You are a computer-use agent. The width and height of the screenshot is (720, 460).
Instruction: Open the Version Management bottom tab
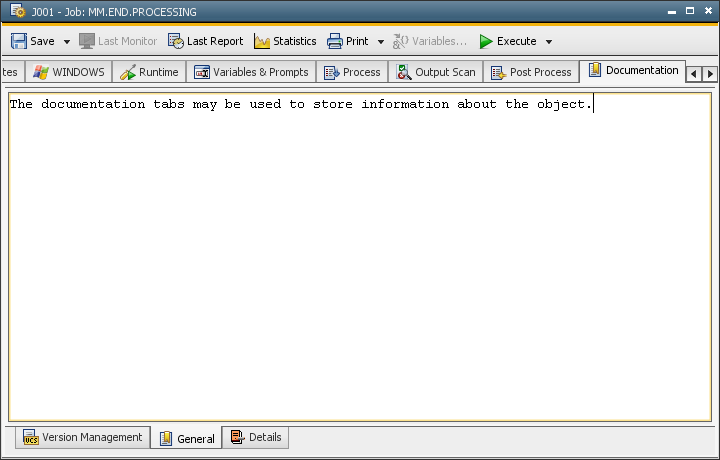[83, 437]
